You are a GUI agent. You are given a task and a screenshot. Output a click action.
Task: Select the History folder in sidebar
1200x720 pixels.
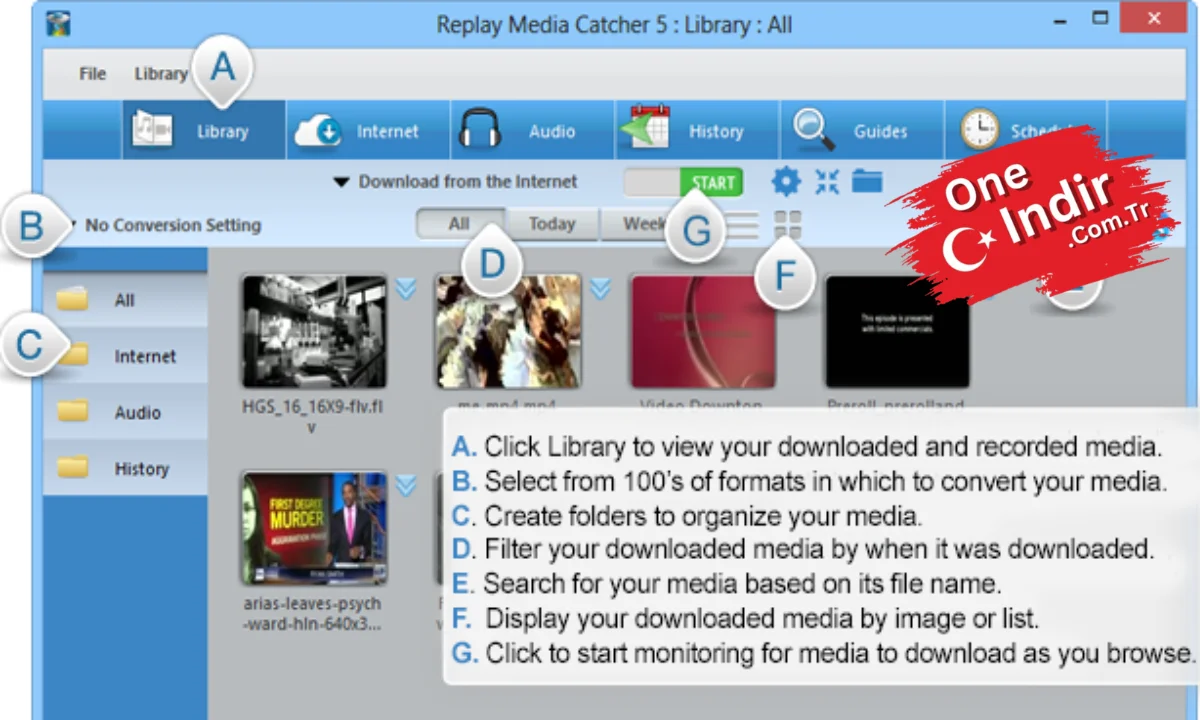(125, 468)
